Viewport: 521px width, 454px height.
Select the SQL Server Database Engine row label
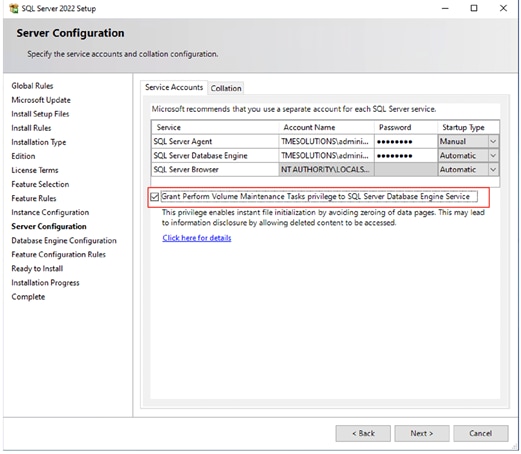click(x=200, y=156)
